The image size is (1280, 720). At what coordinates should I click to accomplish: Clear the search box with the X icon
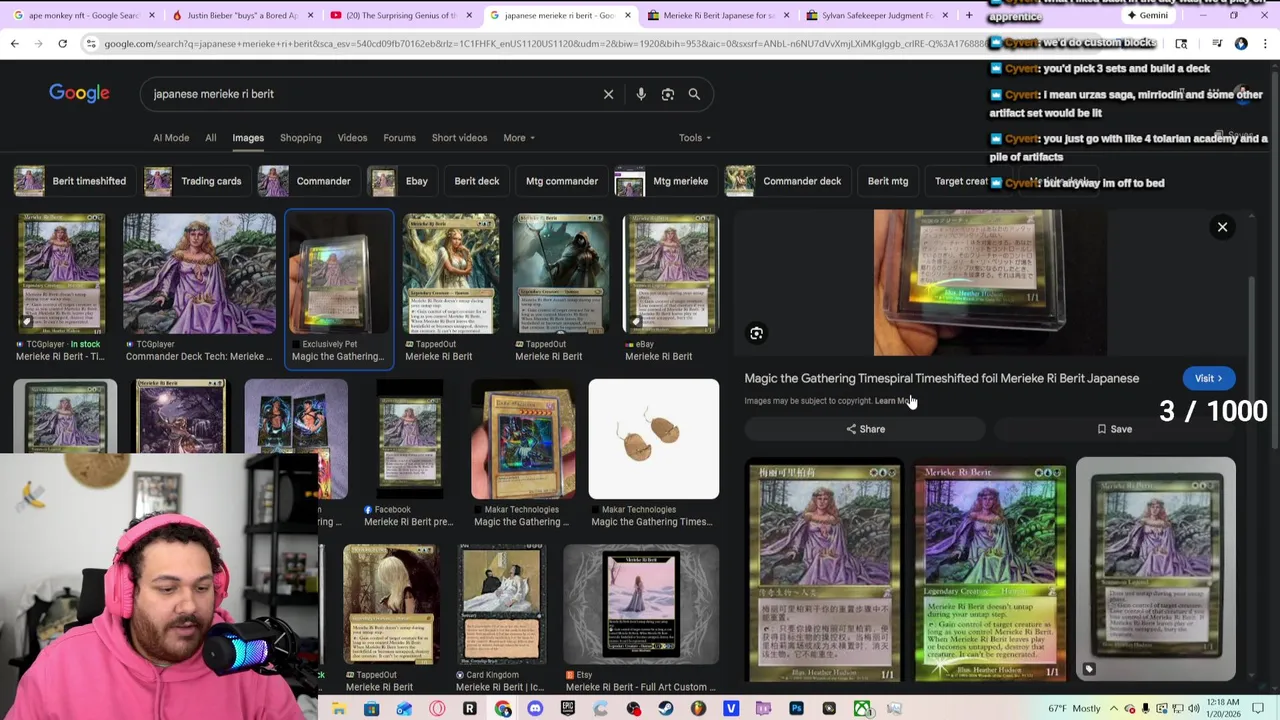point(608,94)
